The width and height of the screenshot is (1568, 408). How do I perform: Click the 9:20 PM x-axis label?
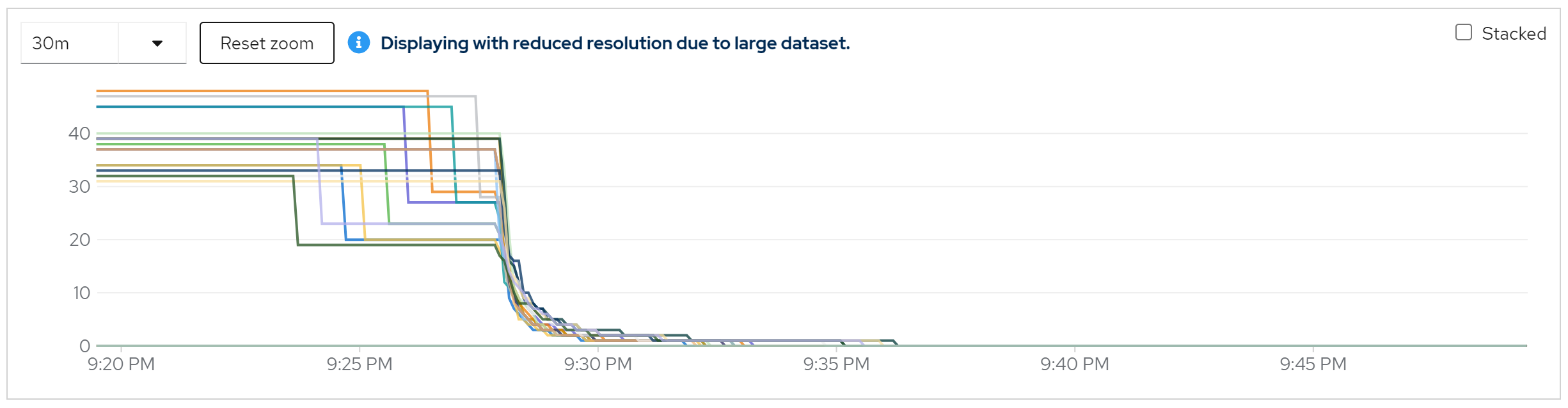[x=121, y=364]
